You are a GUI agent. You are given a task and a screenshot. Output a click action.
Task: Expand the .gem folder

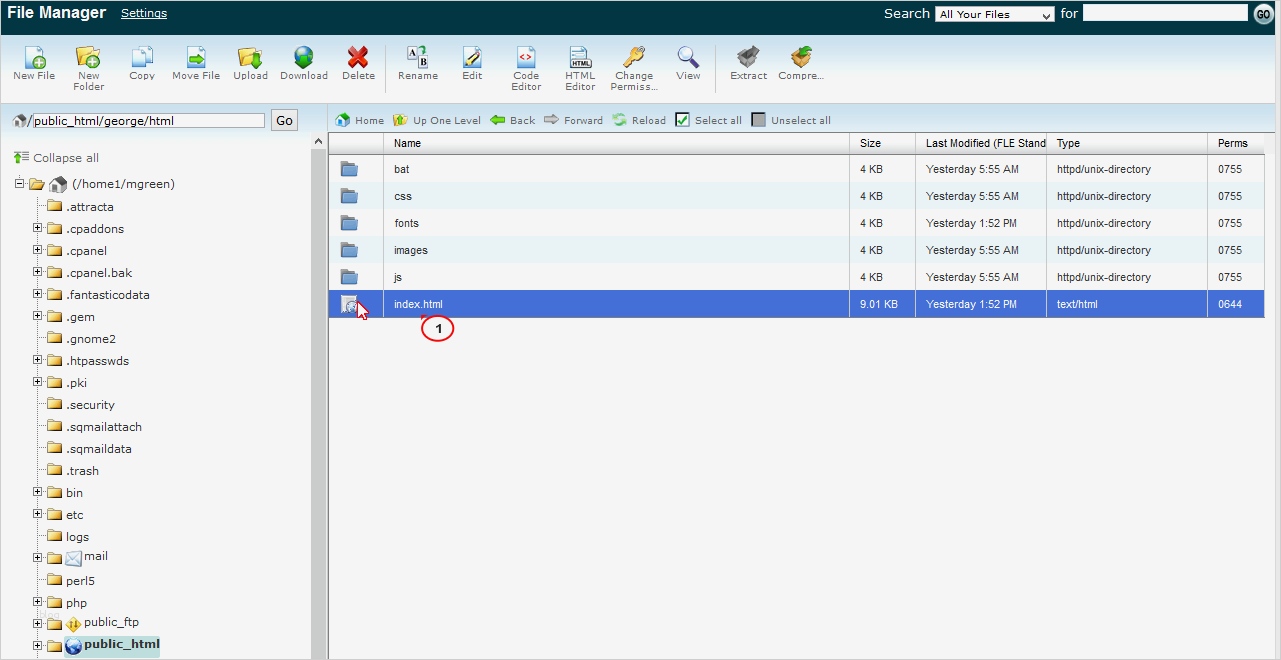(38, 316)
